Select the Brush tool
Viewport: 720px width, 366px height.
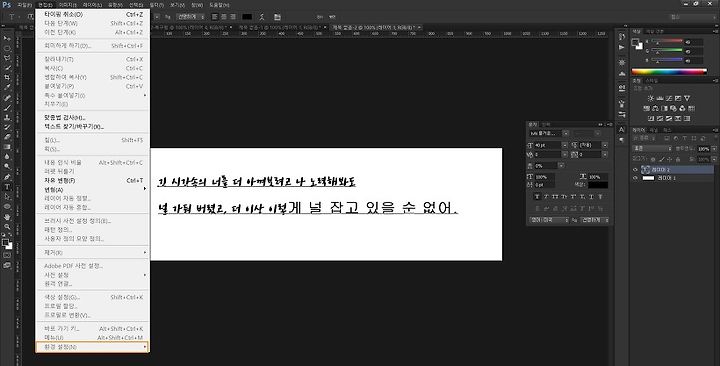point(7,107)
